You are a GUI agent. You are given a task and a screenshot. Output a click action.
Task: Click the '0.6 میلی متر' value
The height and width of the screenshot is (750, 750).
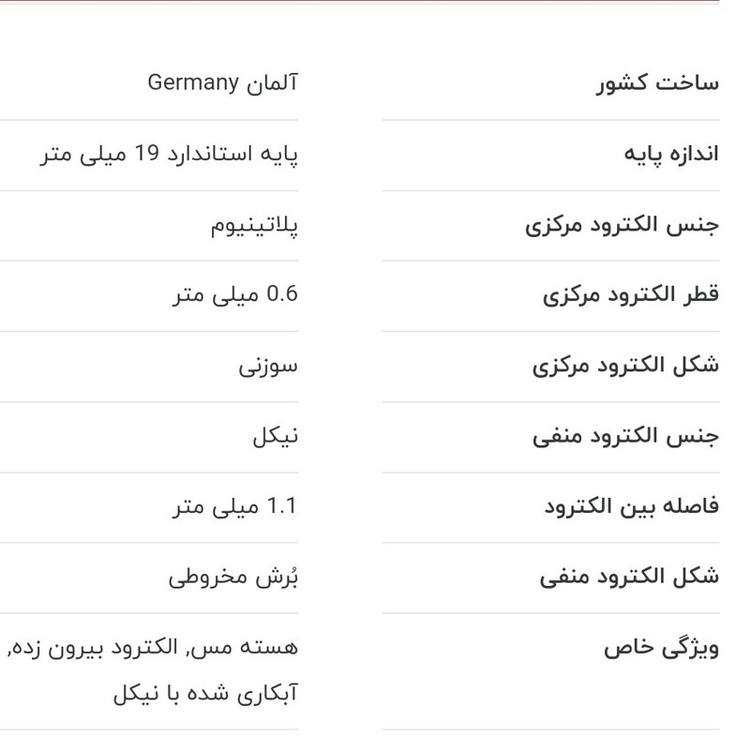pos(234,295)
